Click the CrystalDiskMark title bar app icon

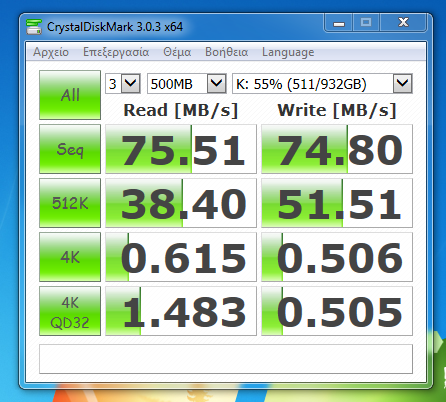point(34,27)
